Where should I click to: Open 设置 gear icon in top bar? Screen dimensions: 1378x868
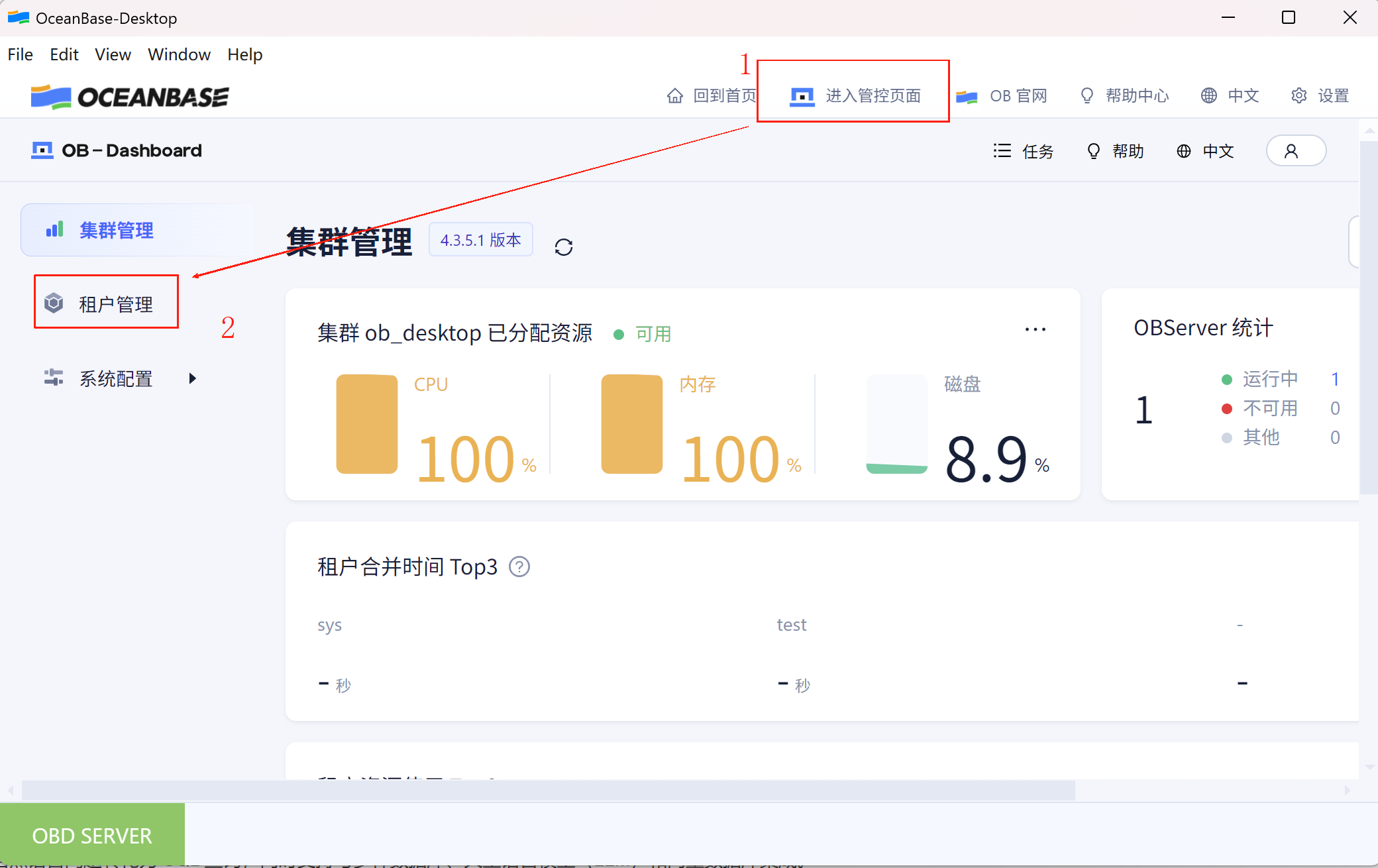coord(1299,95)
